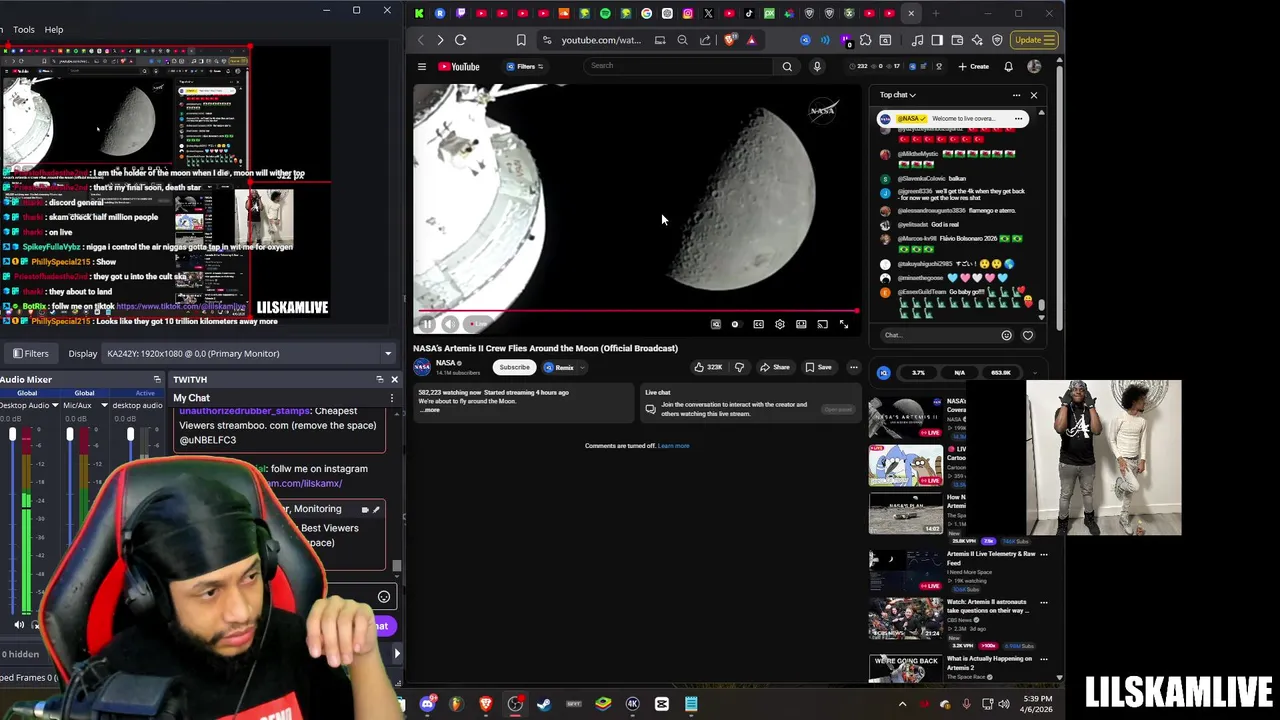
Task: Open the YouTube Create menu
Action: 973,67
